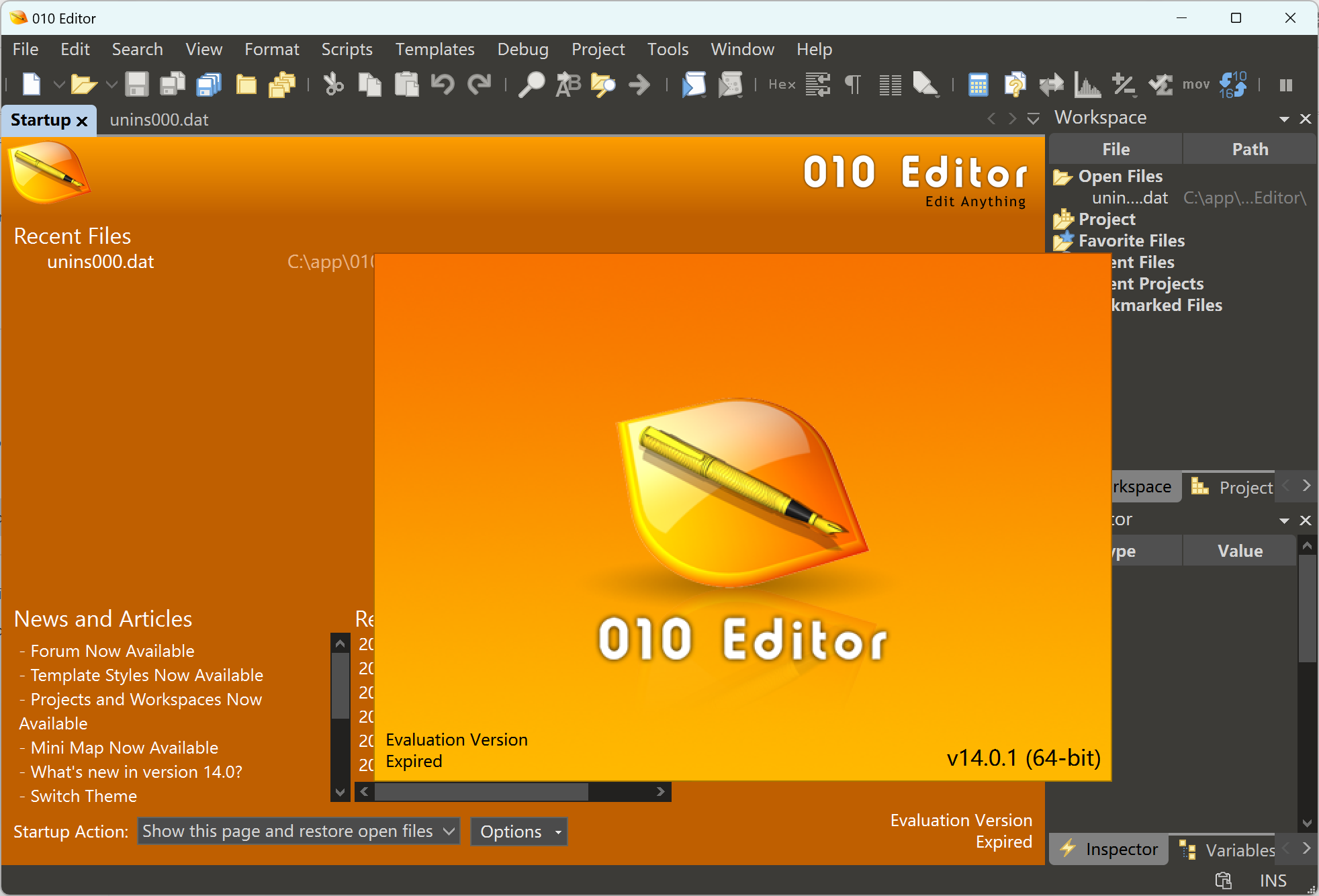Open recent file unins000.dat
The image size is (1319, 896).
[100, 262]
